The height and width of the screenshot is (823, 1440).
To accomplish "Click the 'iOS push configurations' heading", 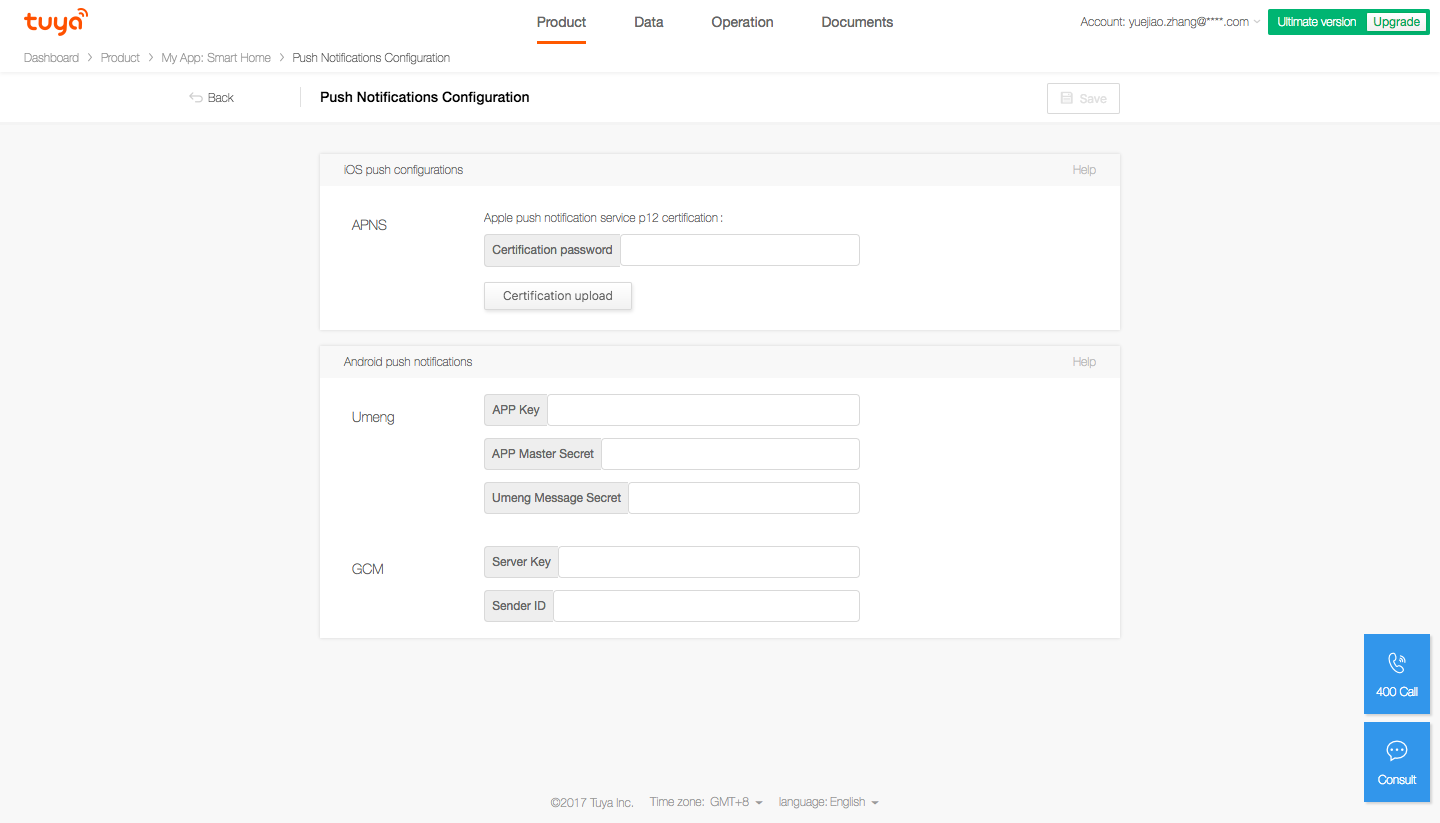I will pos(403,170).
